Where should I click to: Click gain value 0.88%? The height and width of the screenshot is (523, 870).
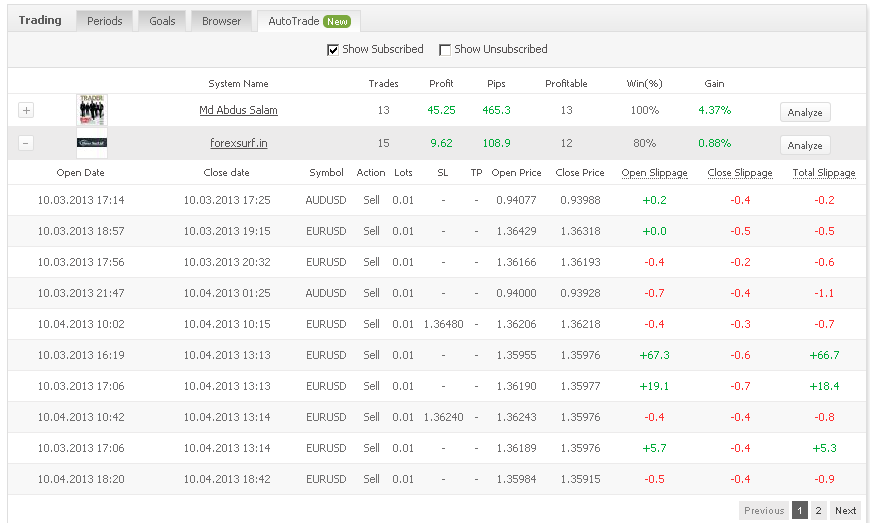(714, 144)
